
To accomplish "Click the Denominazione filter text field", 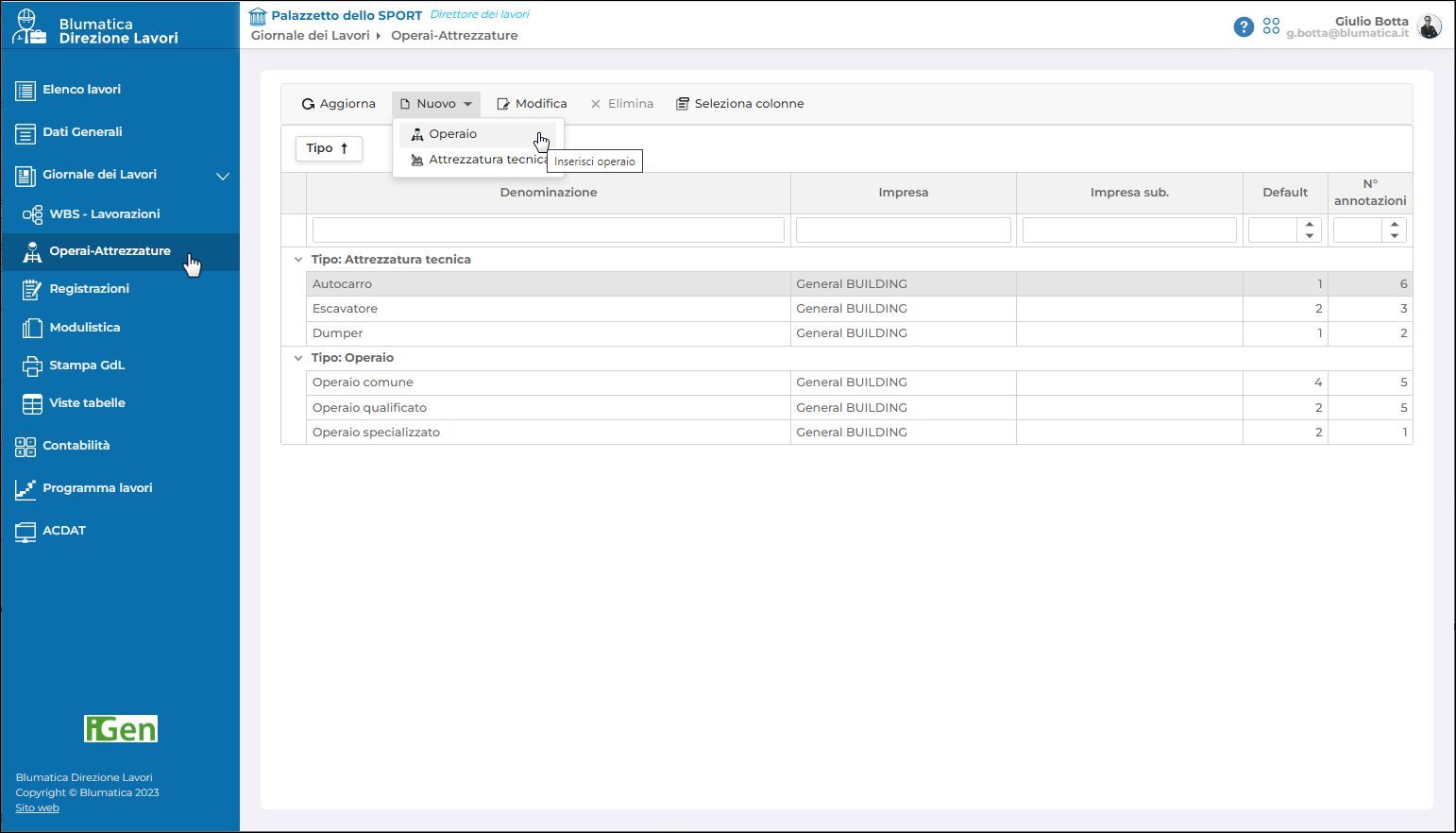I will coord(548,229).
